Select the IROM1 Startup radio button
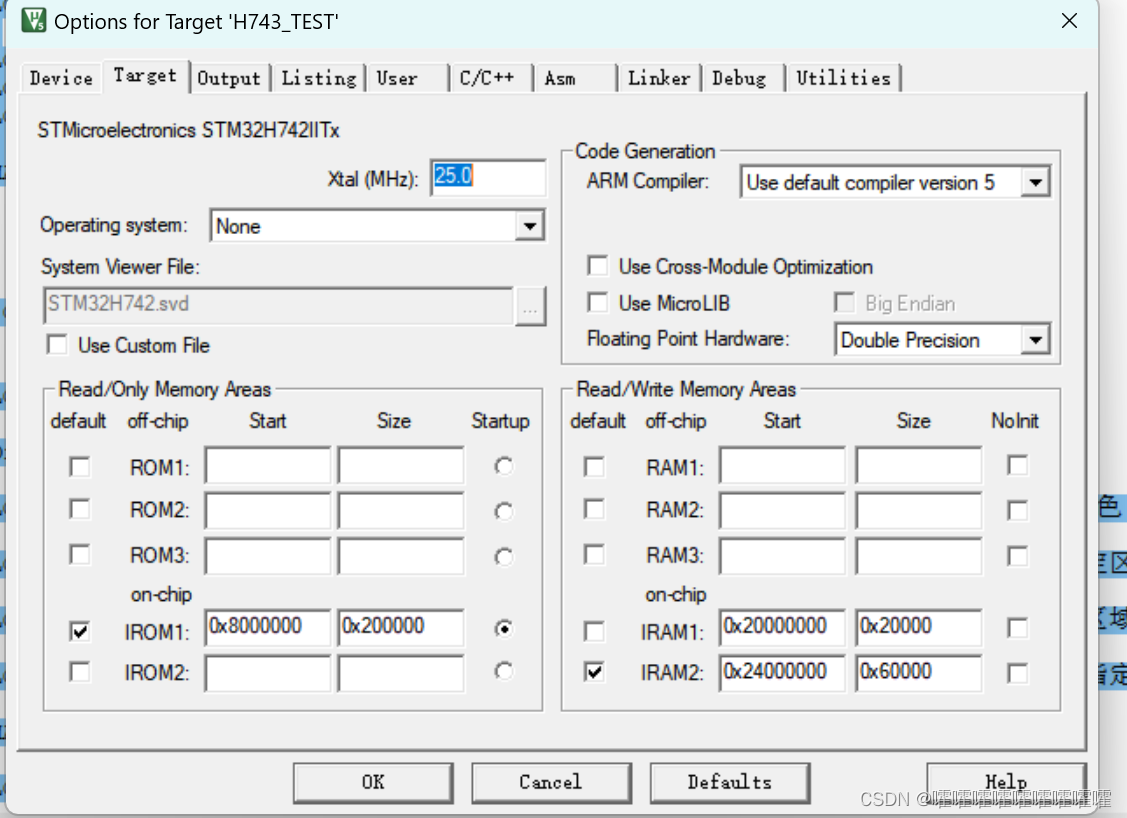This screenshot has height=818, width=1127. click(504, 629)
